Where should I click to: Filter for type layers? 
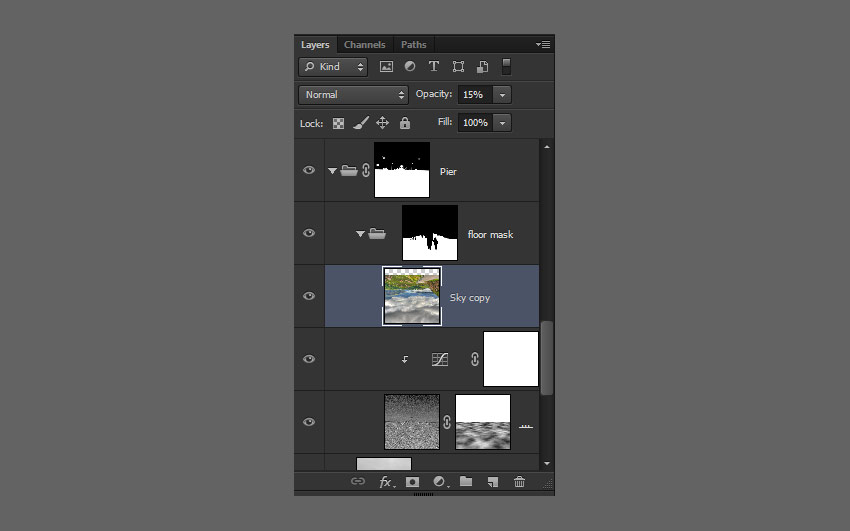(x=434, y=66)
